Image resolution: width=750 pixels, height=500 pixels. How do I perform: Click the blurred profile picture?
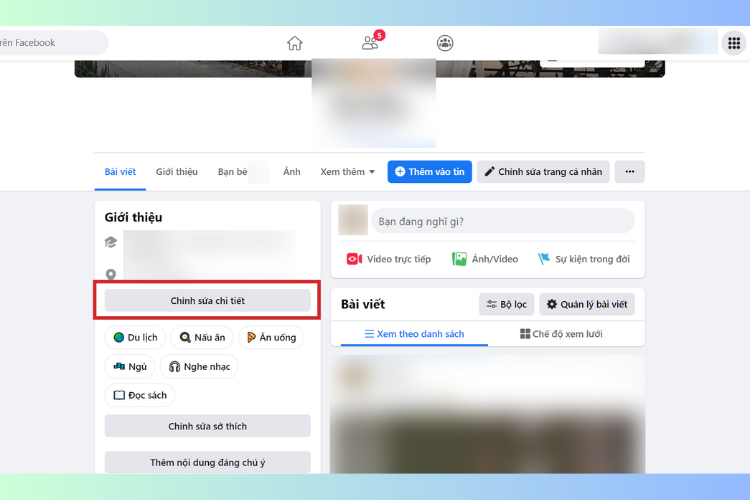coord(374,102)
